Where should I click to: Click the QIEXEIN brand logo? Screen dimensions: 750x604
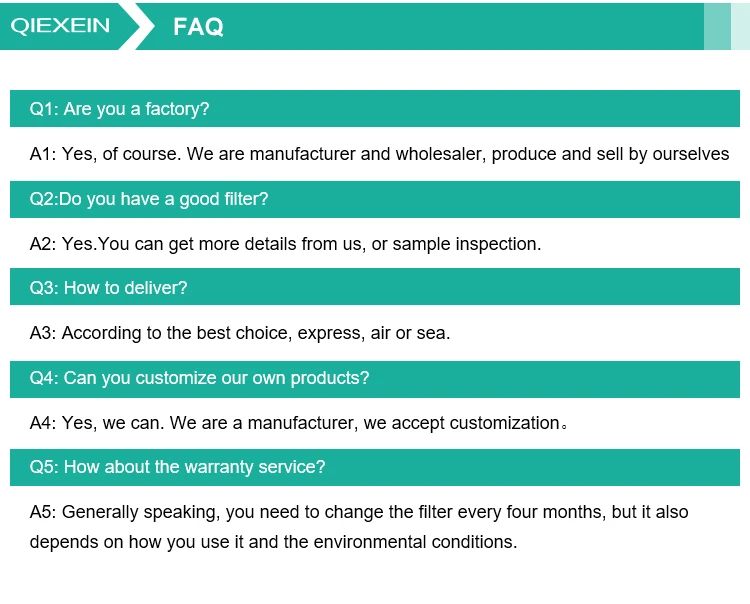pyautogui.click(x=61, y=26)
